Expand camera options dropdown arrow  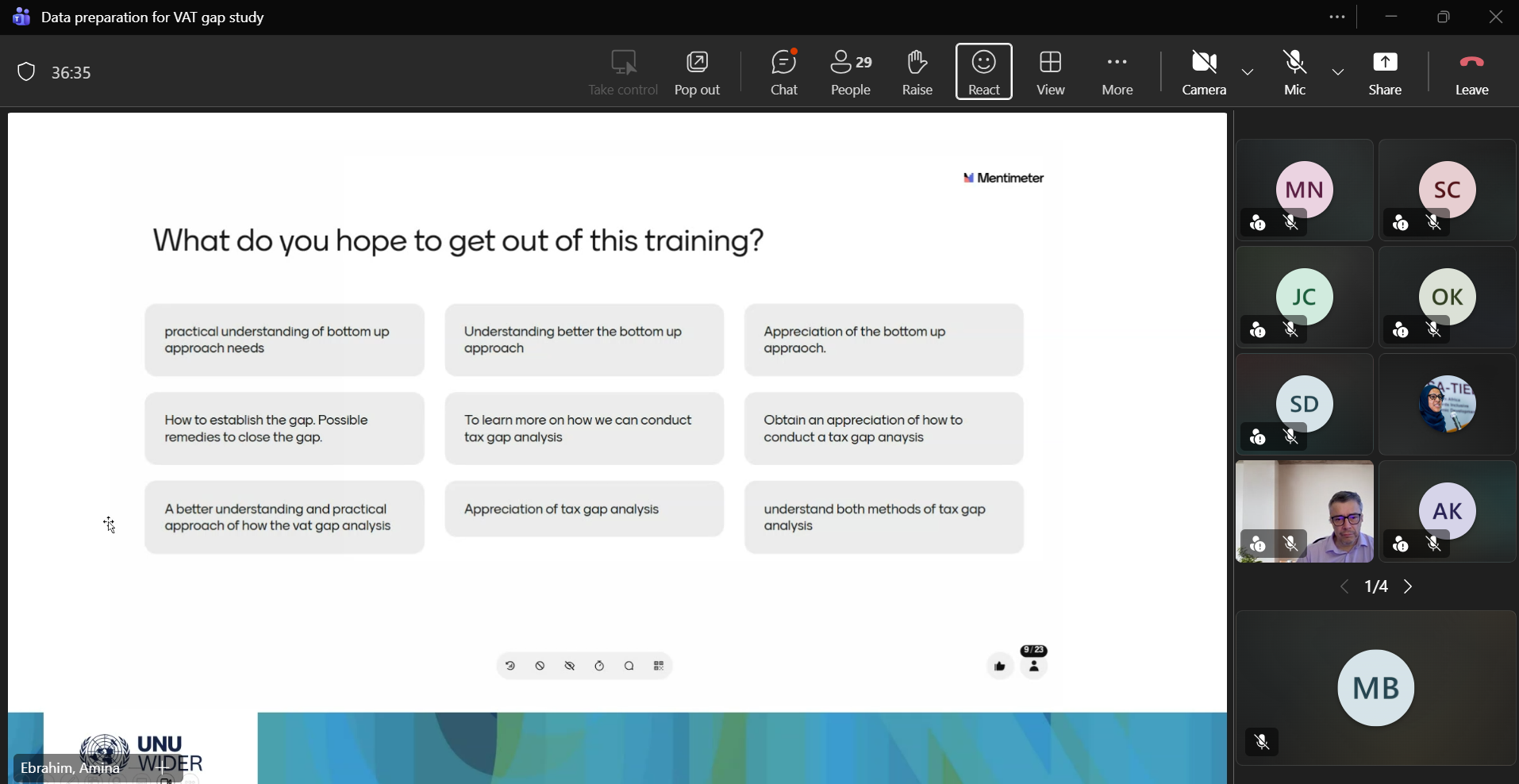[x=1248, y=72]
